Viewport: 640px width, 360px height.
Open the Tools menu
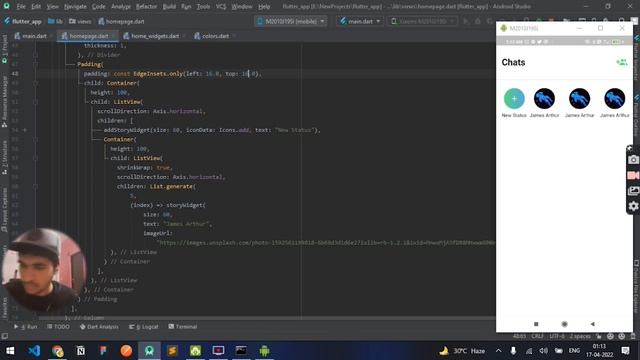coord(203,7)
